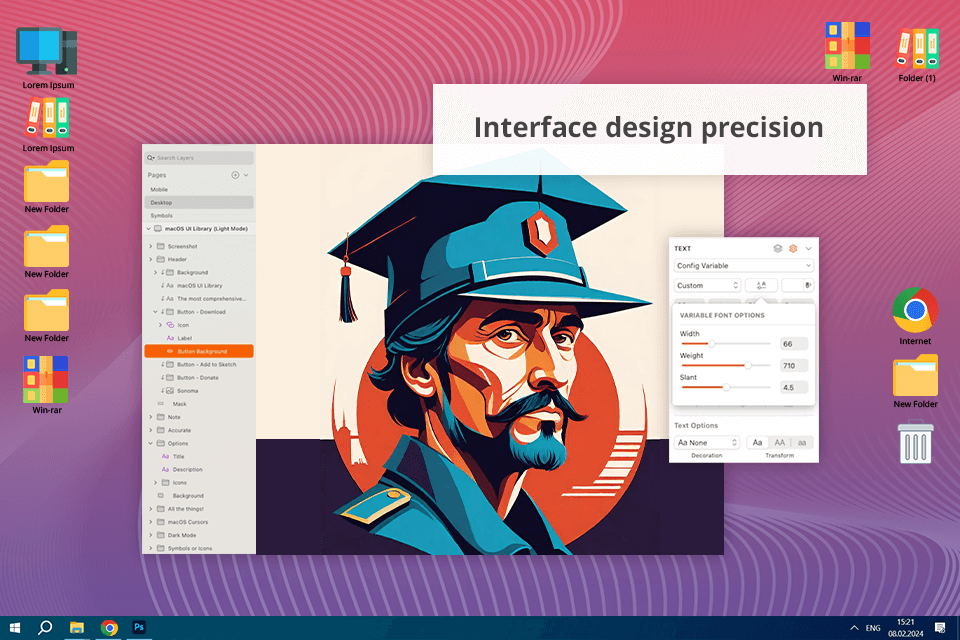Click the gray layers-stack icon in TEXT panel

coord(778,249)
